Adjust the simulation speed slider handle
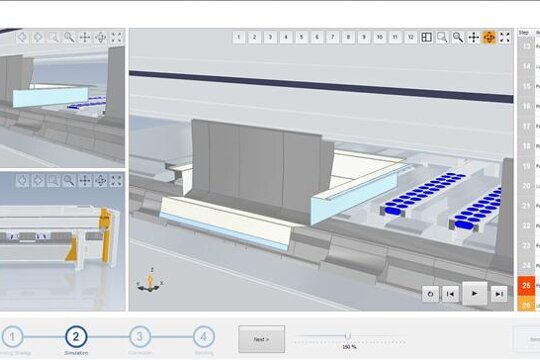 348,335
